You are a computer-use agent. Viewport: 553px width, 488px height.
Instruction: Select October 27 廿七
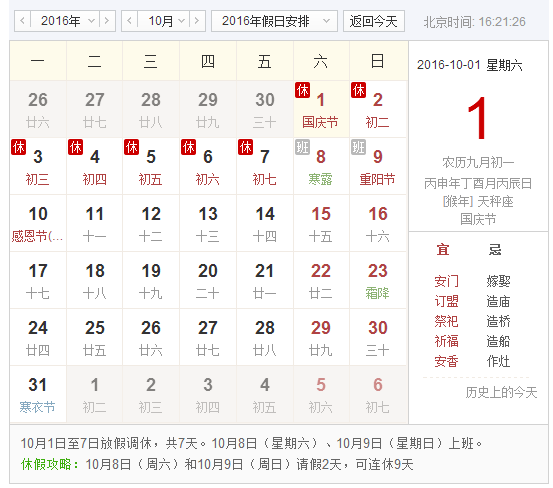(x=208, y=337)
